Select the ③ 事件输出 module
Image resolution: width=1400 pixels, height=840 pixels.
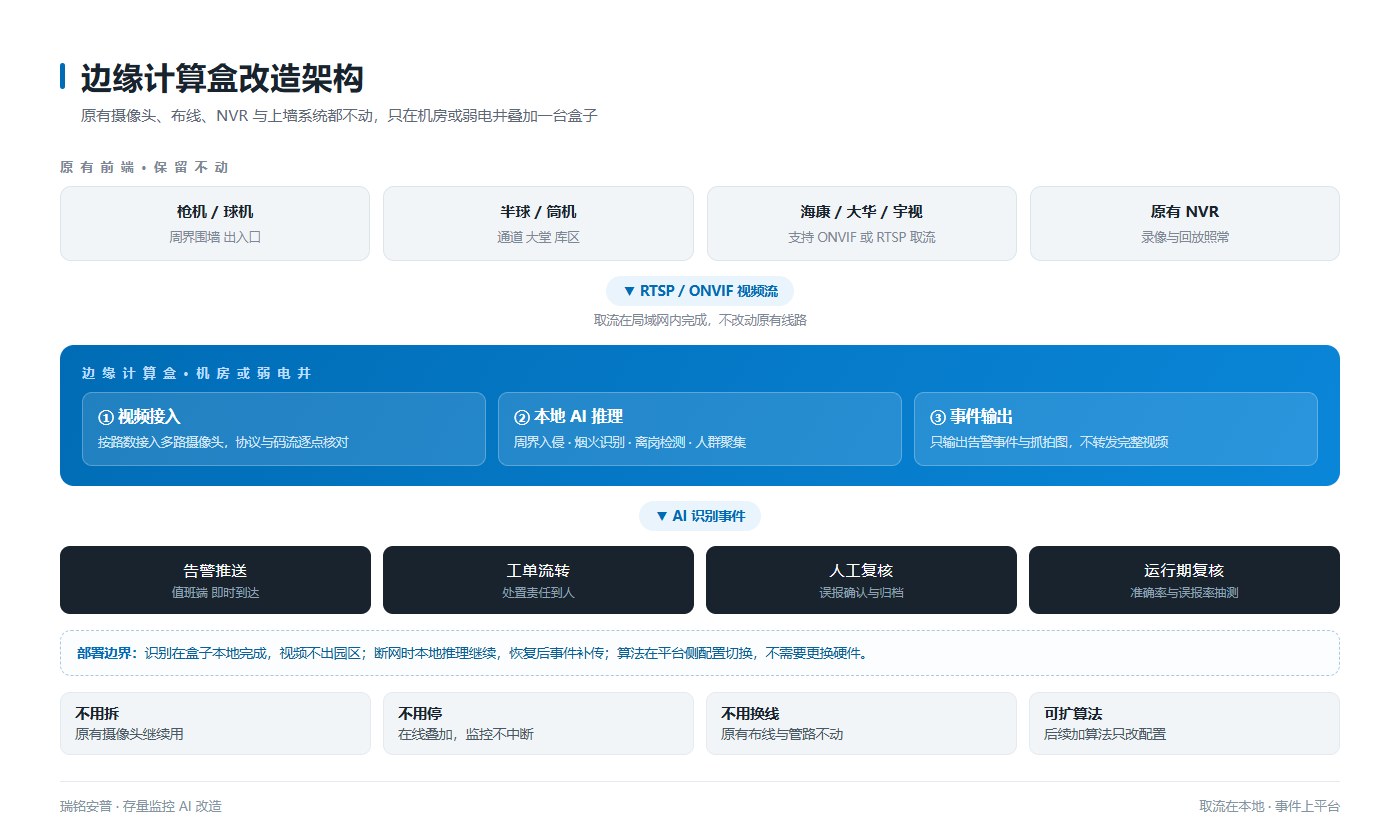pyautogui.click(x=1116, y=429)
